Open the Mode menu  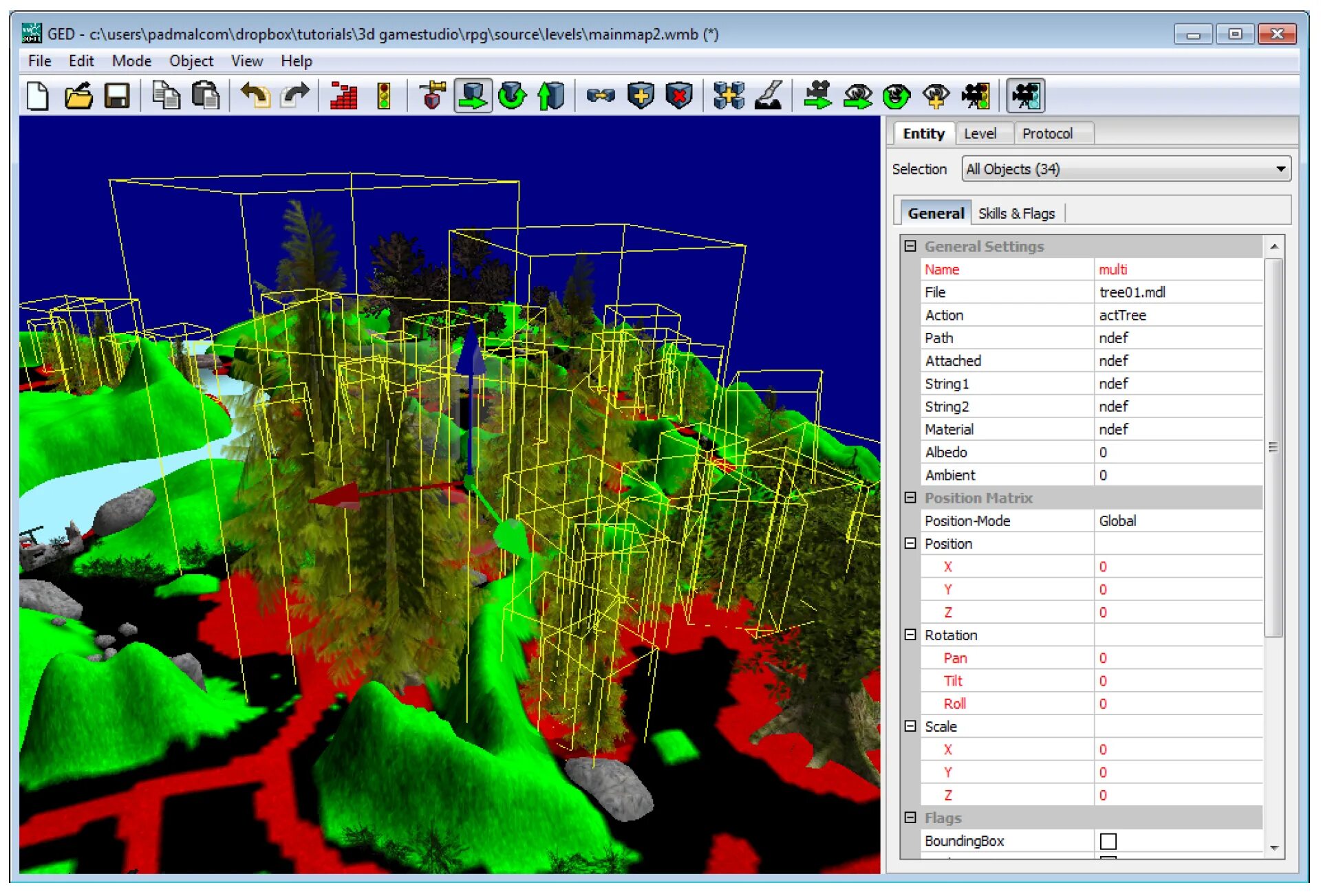(x=131, y=61)
